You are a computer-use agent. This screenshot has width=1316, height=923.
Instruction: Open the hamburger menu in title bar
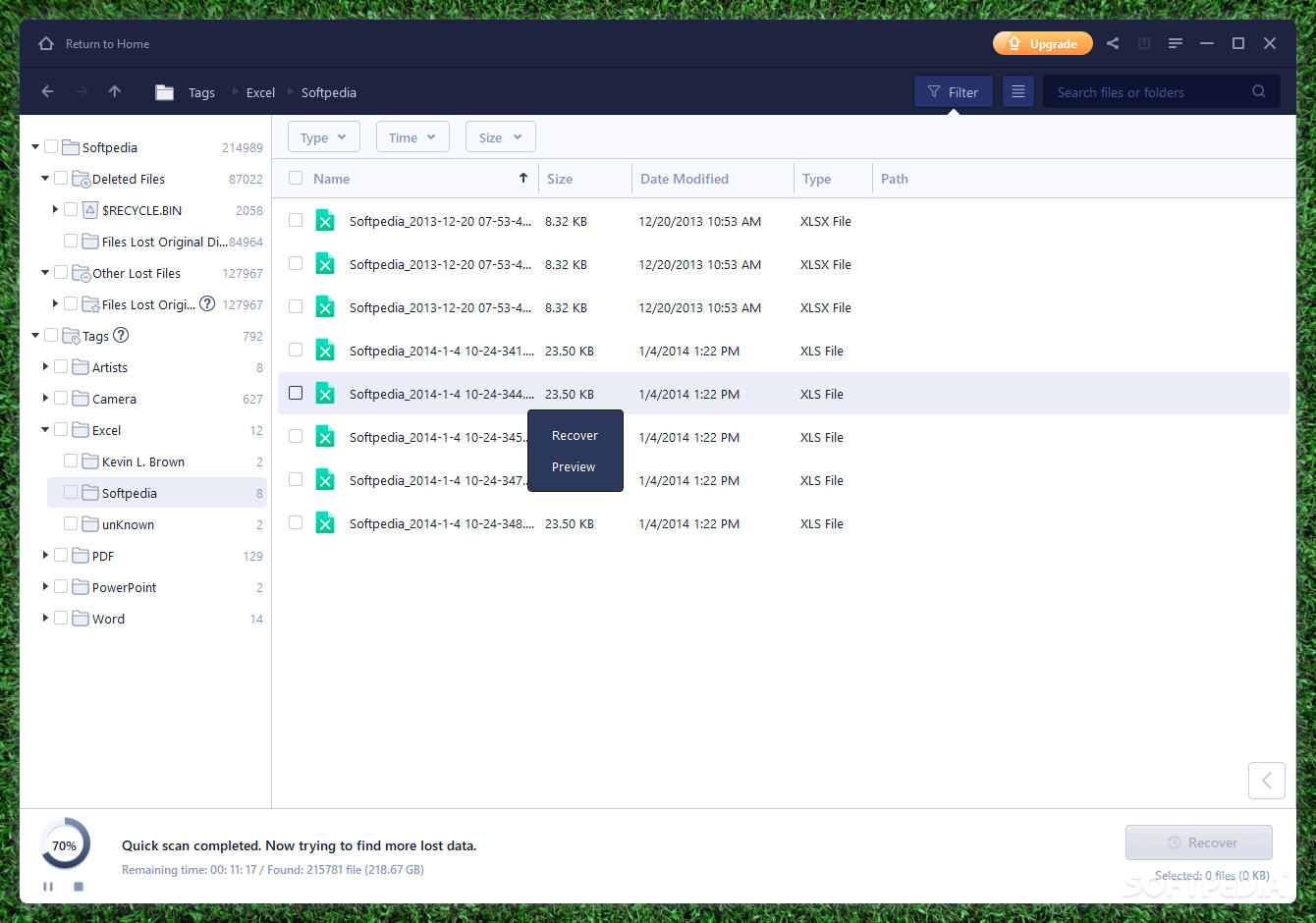1175,43
